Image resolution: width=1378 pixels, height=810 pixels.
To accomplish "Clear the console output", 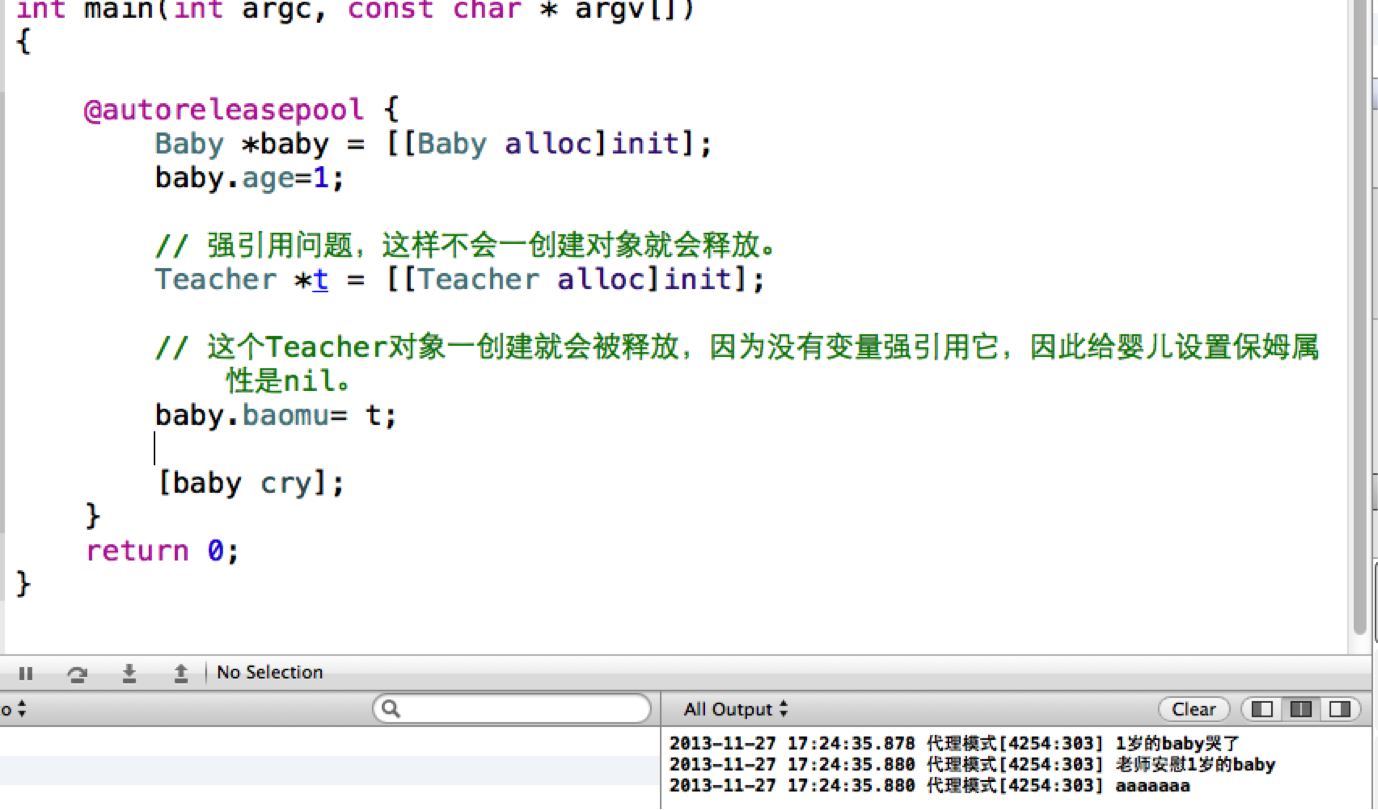I will click(1193, 709).
